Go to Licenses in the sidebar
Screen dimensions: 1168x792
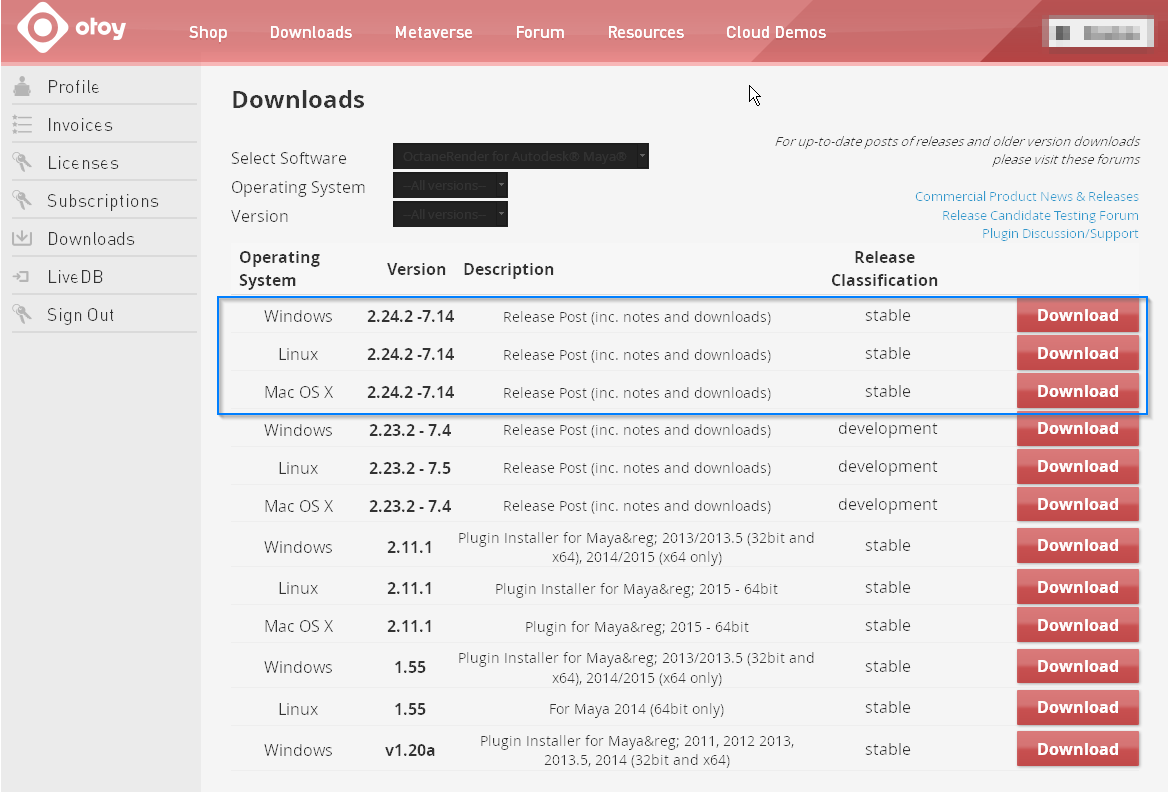pyautogui.click(x=83, y=162)
